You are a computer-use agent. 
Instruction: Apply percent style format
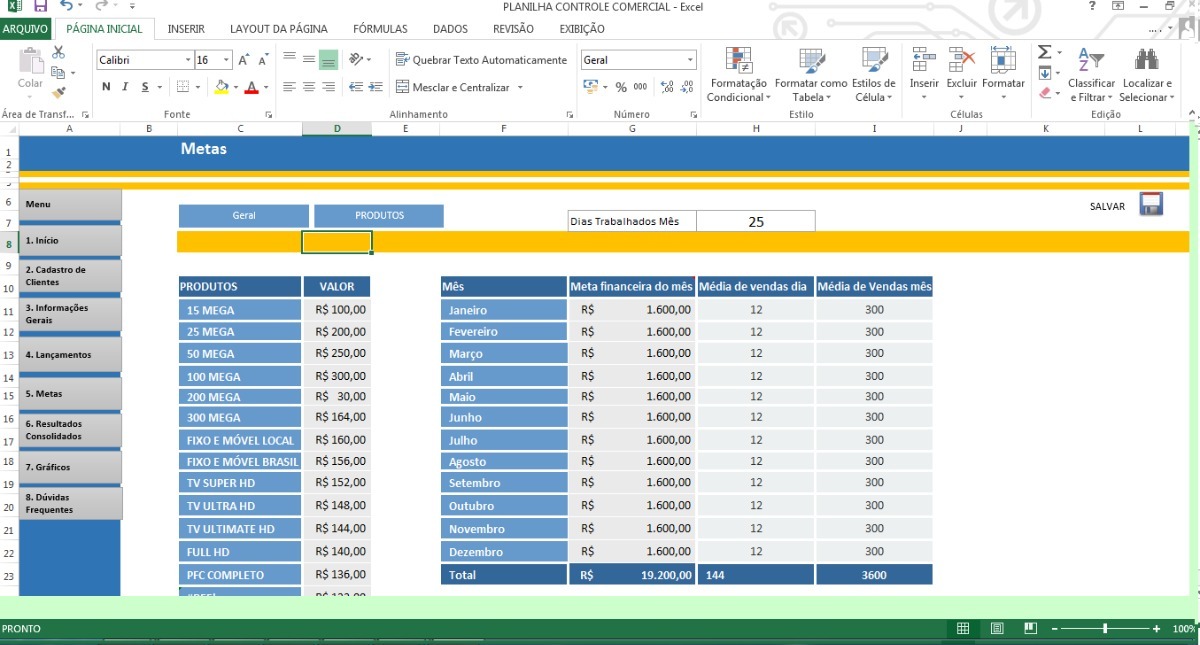621,87
